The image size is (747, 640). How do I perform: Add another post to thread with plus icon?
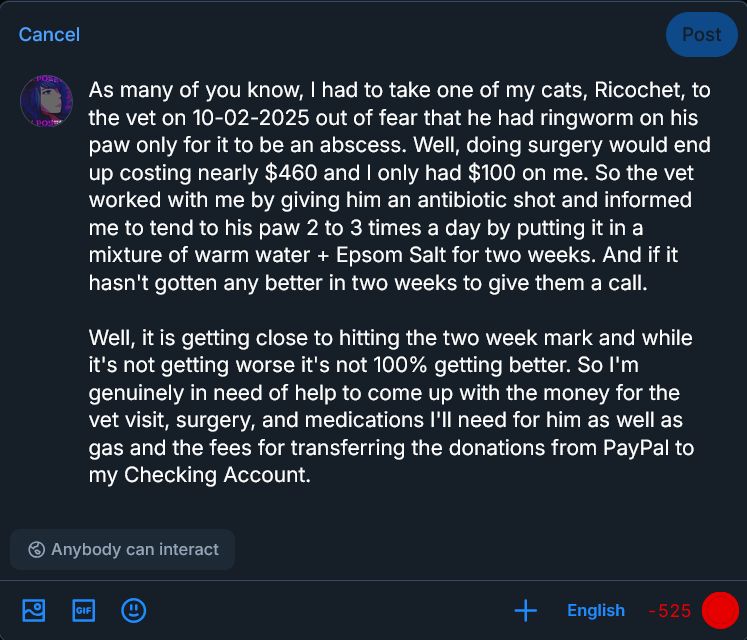coord(526,610)
